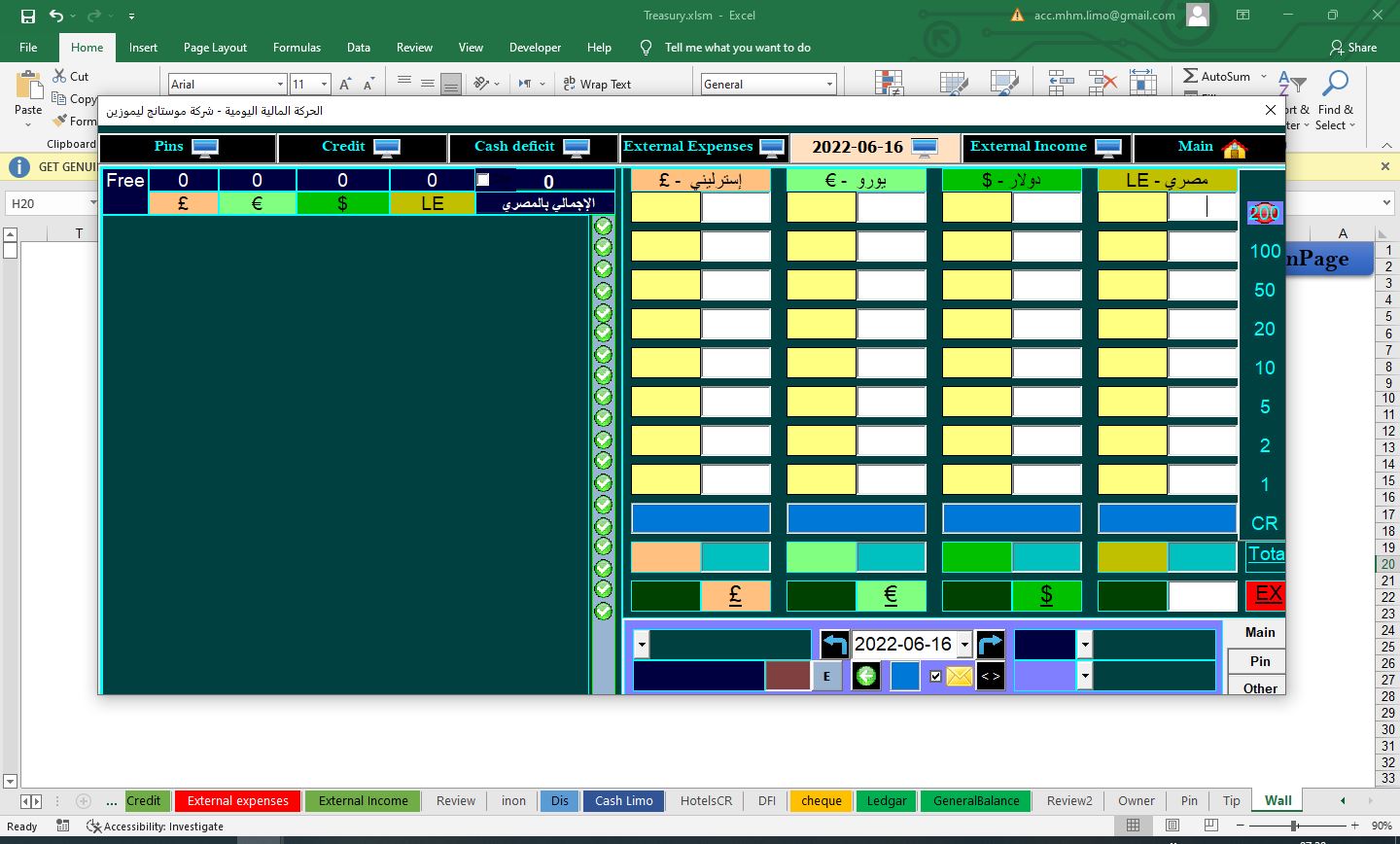This screenshot has width=1400, height=844.
Task: Open Find & Select in ribbon
Action: pos(1335,102)
